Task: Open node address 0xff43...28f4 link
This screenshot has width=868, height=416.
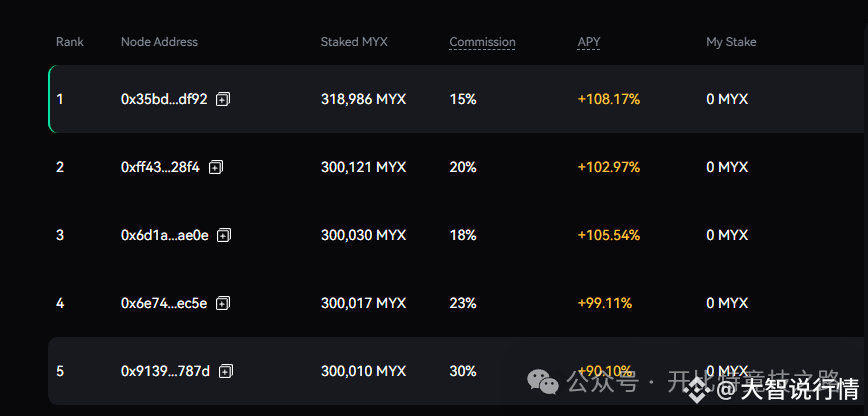Action: (161, 167)
